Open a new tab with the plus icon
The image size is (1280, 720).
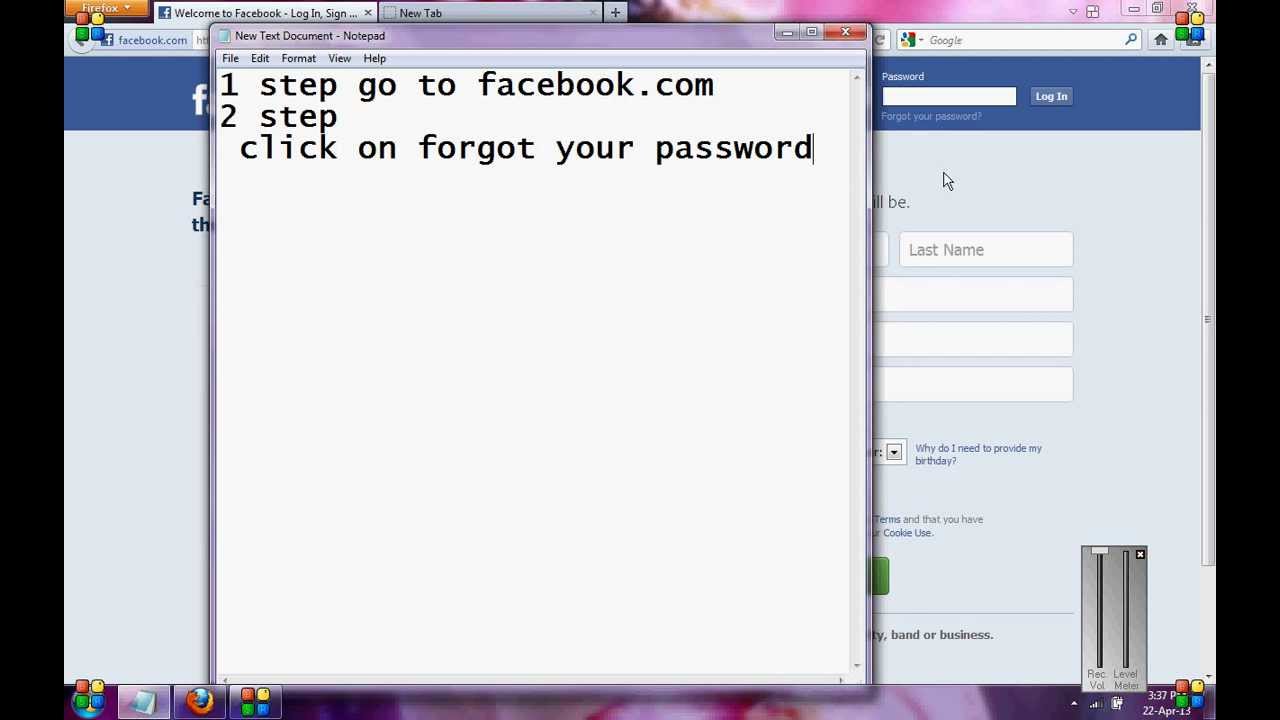tap(615, 13)
